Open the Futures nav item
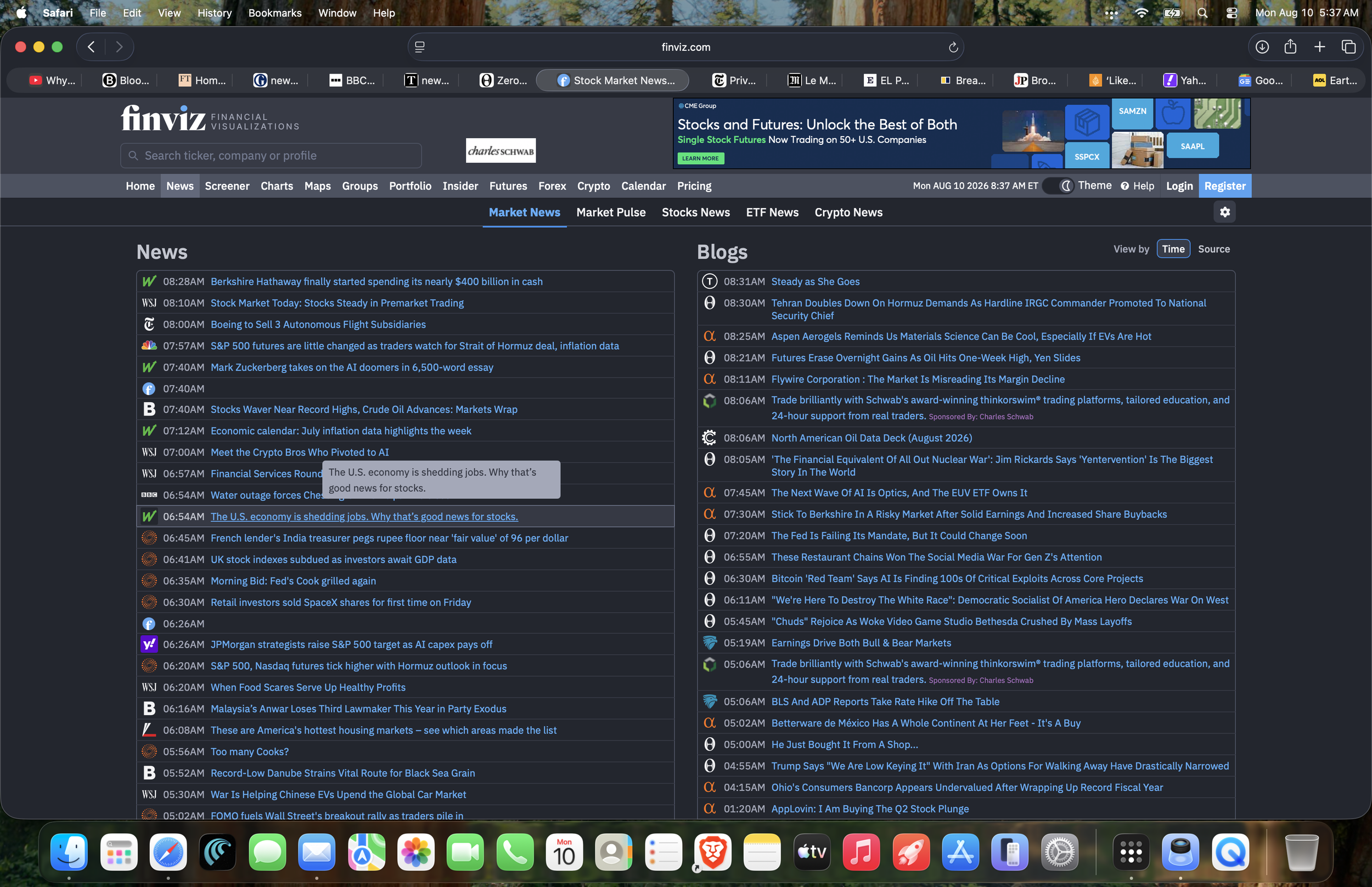Viewport: 1372px width, 887px height. click(x=508, y=186)
